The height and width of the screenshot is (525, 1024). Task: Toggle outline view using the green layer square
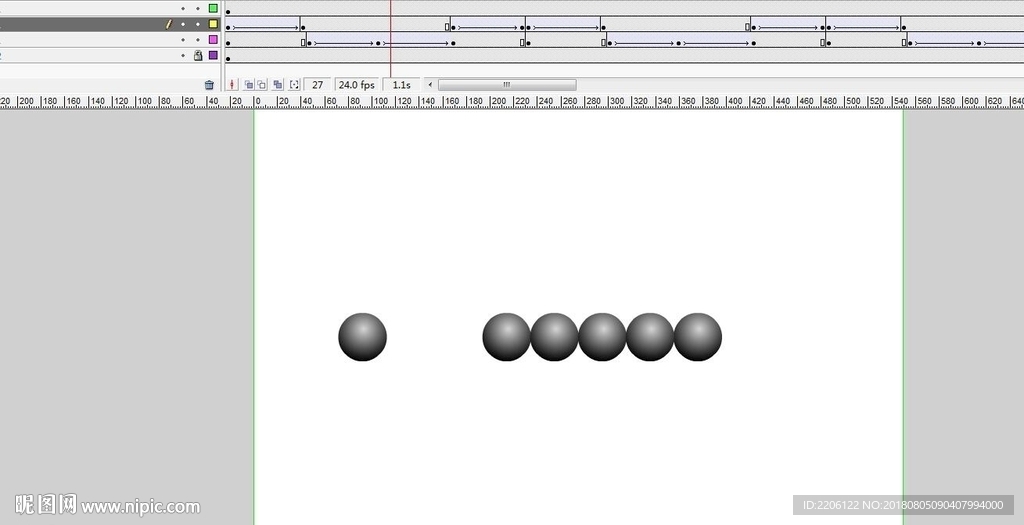point(213,8)
